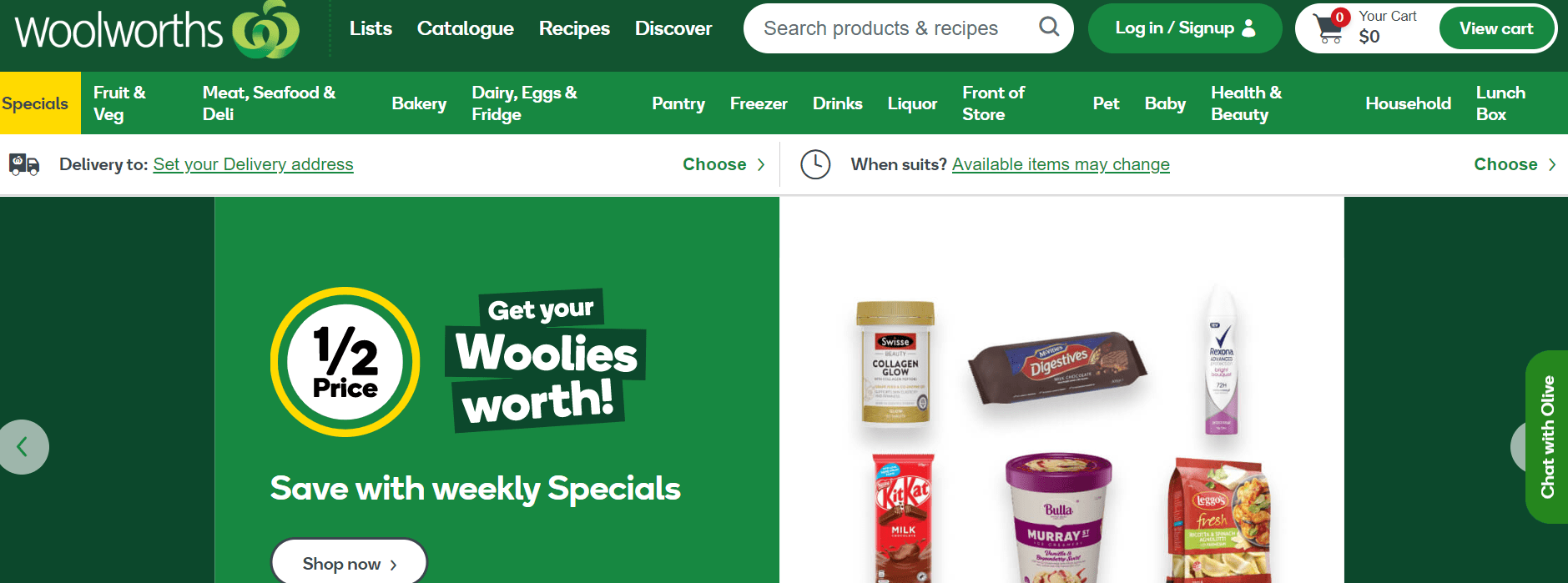Open Chat with Olive tab
This screenshot has height=583, width=1568.
tap(1547, 437)
